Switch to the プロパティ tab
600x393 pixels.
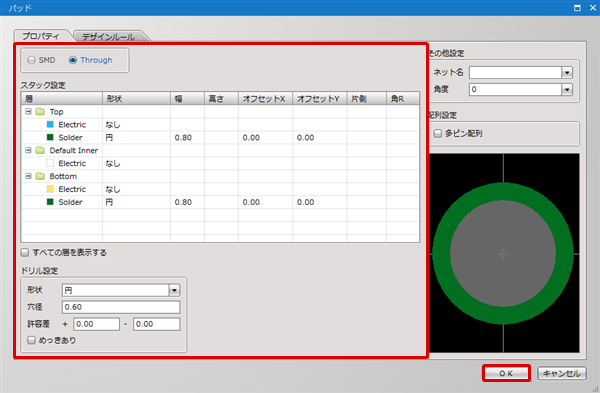41,36
